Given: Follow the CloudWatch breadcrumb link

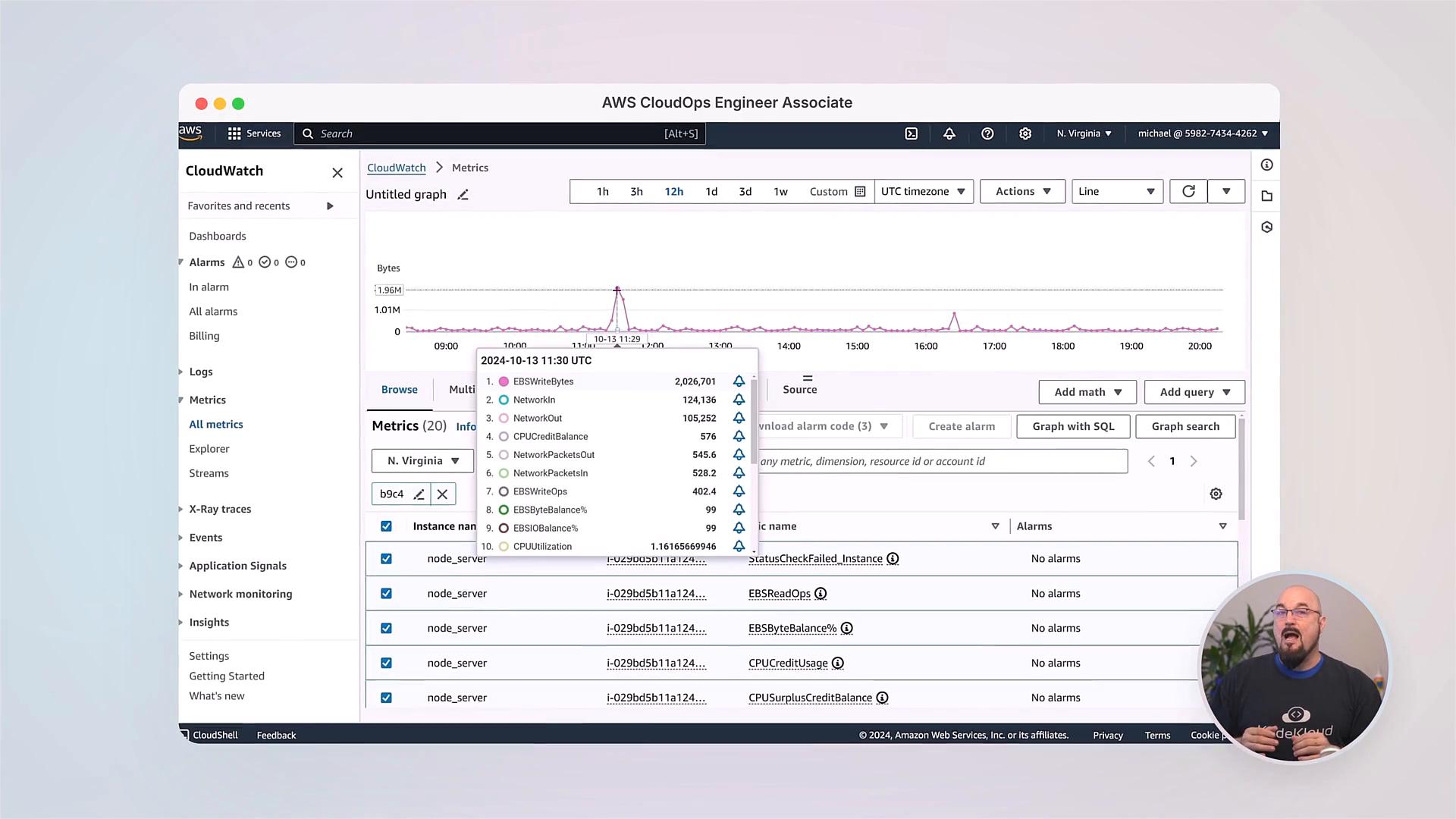Looking at the screenshot, I should pos(397,168).
